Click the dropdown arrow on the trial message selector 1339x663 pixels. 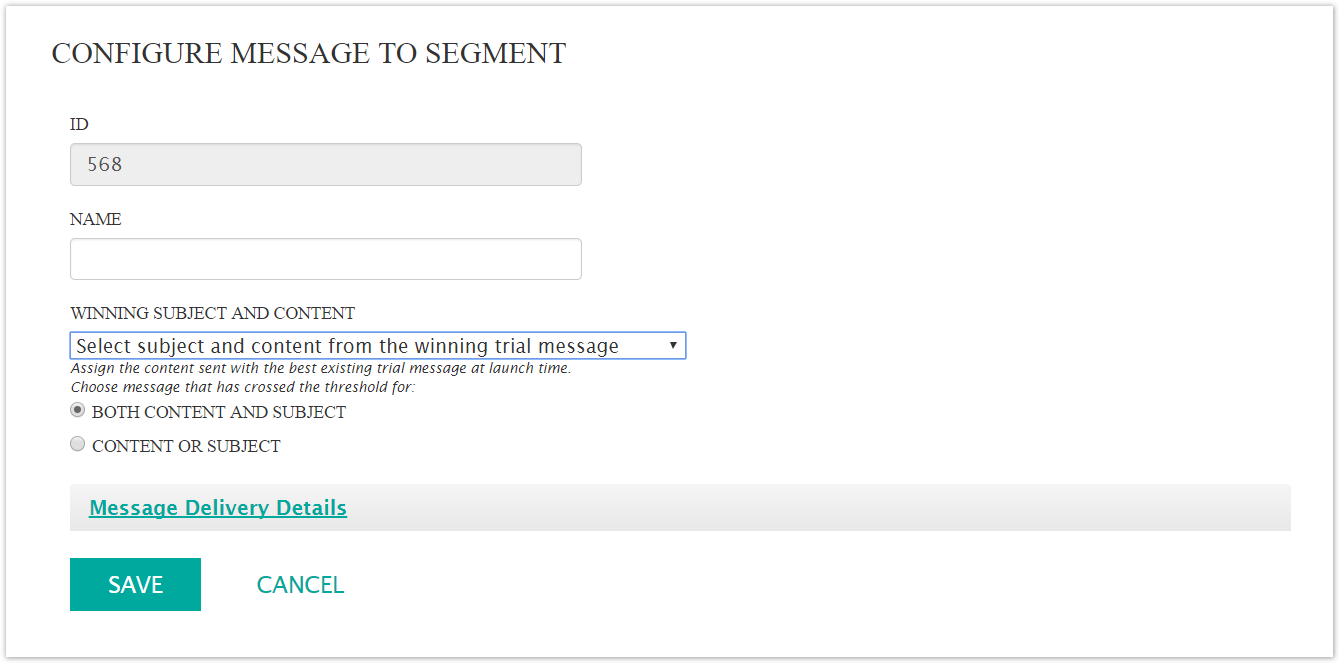675,345
